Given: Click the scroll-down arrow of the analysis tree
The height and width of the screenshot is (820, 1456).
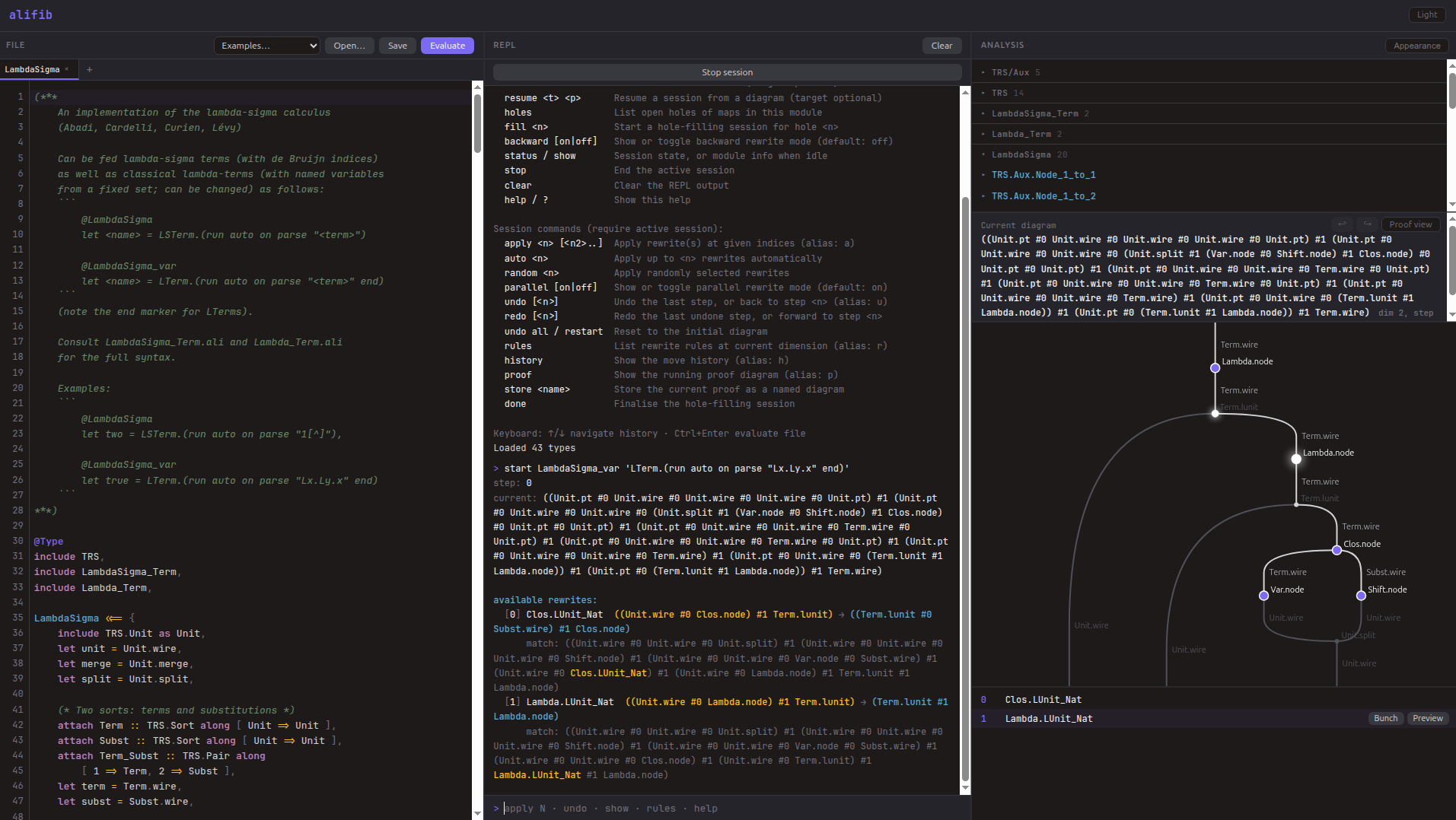Looking at the screenshot, I should (1451, 205).
